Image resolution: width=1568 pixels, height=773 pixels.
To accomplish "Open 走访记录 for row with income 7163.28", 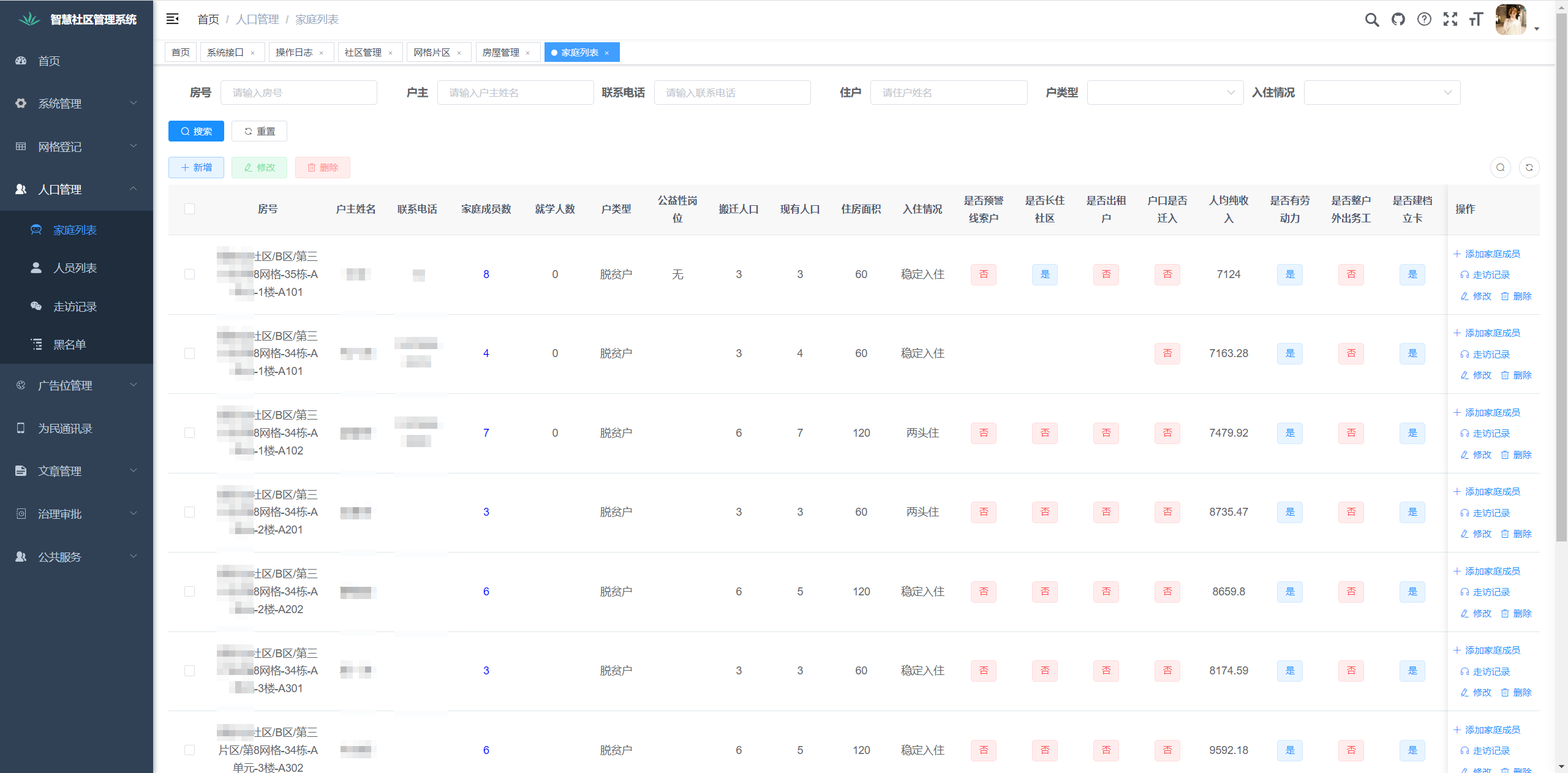I will point(1485,354).
